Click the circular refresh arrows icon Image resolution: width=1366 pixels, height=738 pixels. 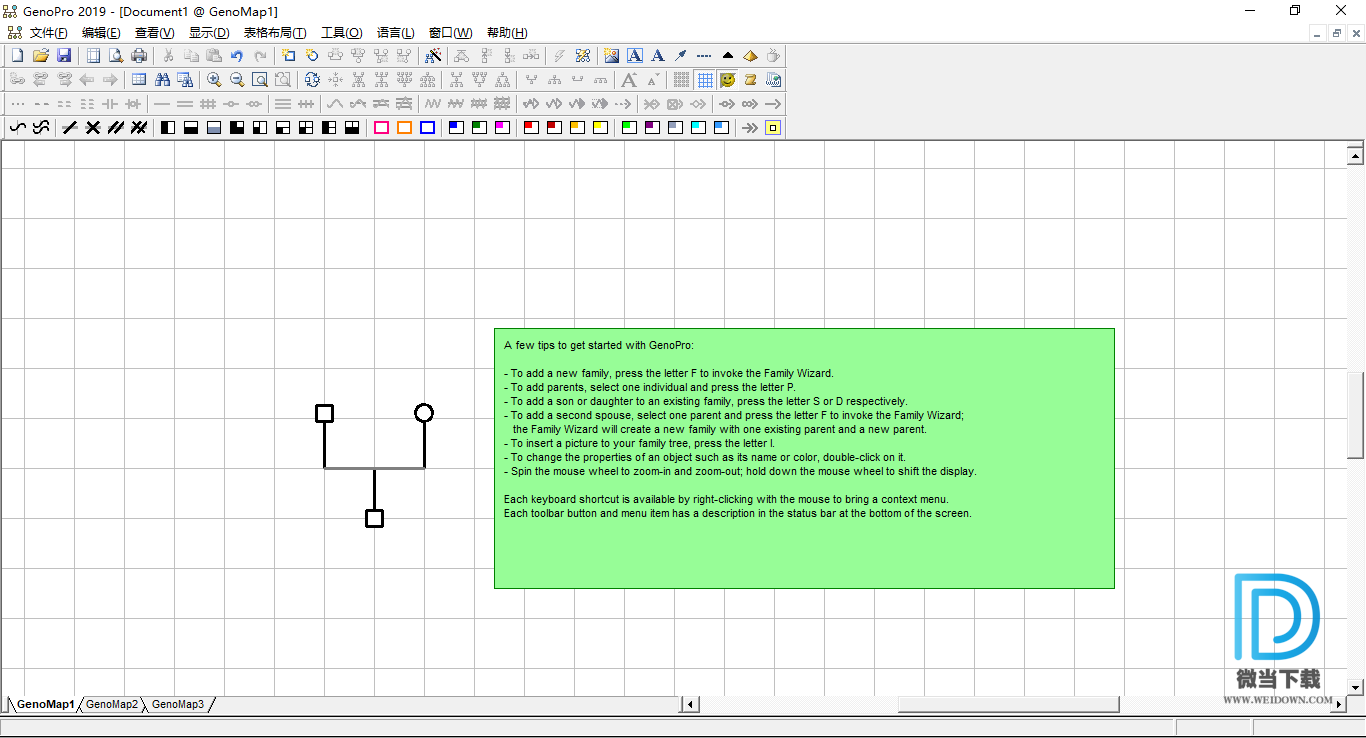pos(312,80)
